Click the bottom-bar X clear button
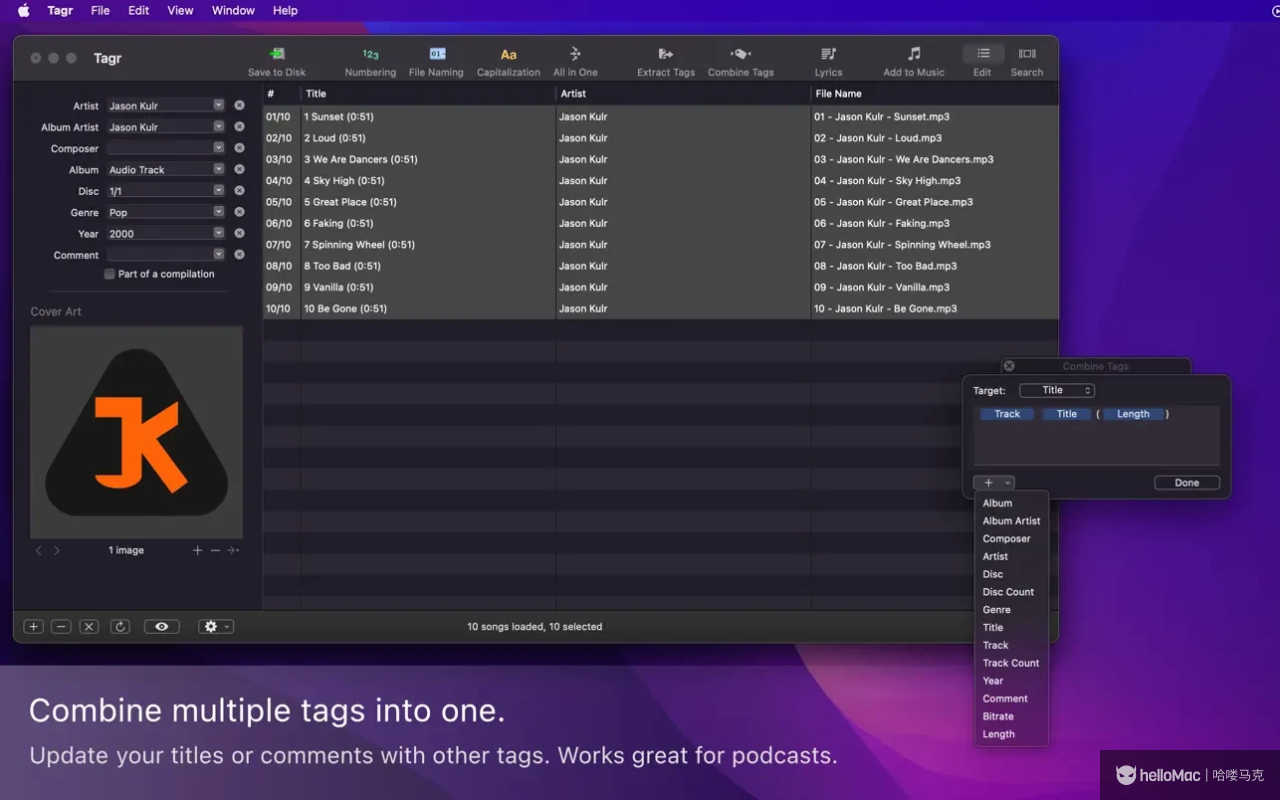This screenshot has height=800, width=1280. pos(89,627)
